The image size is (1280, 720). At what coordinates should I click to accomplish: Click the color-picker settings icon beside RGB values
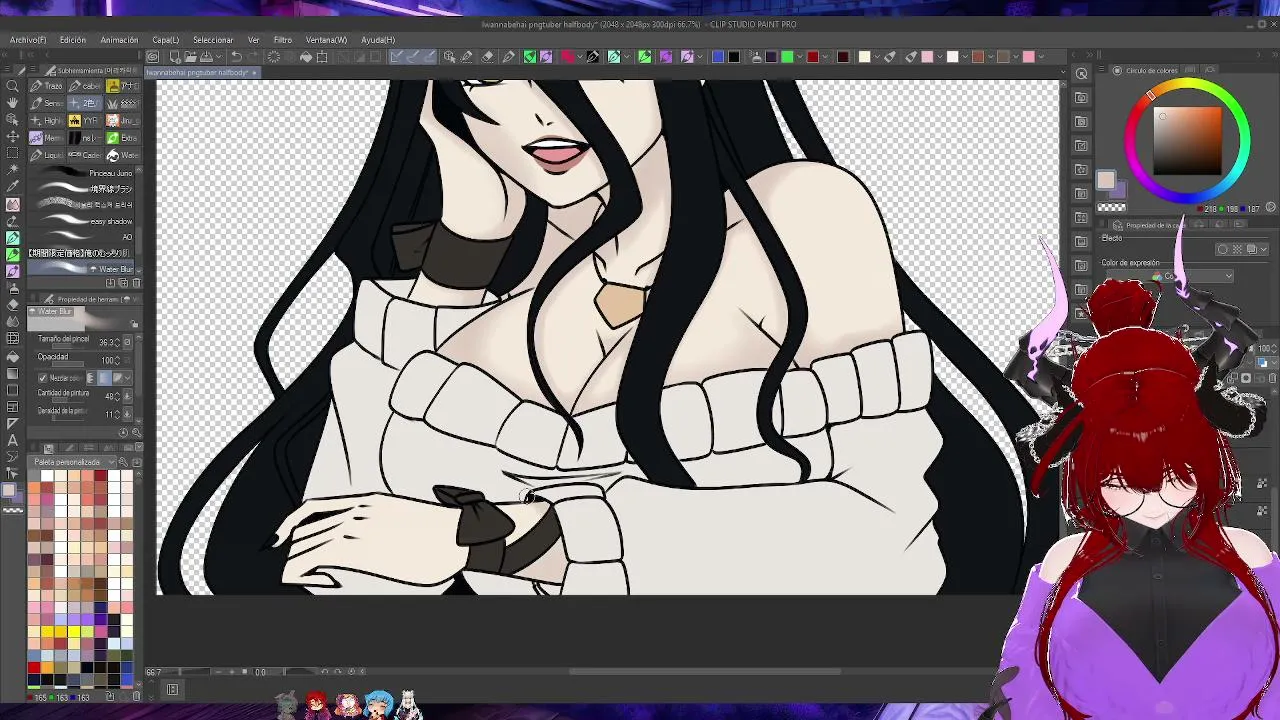click(1271, 208)
